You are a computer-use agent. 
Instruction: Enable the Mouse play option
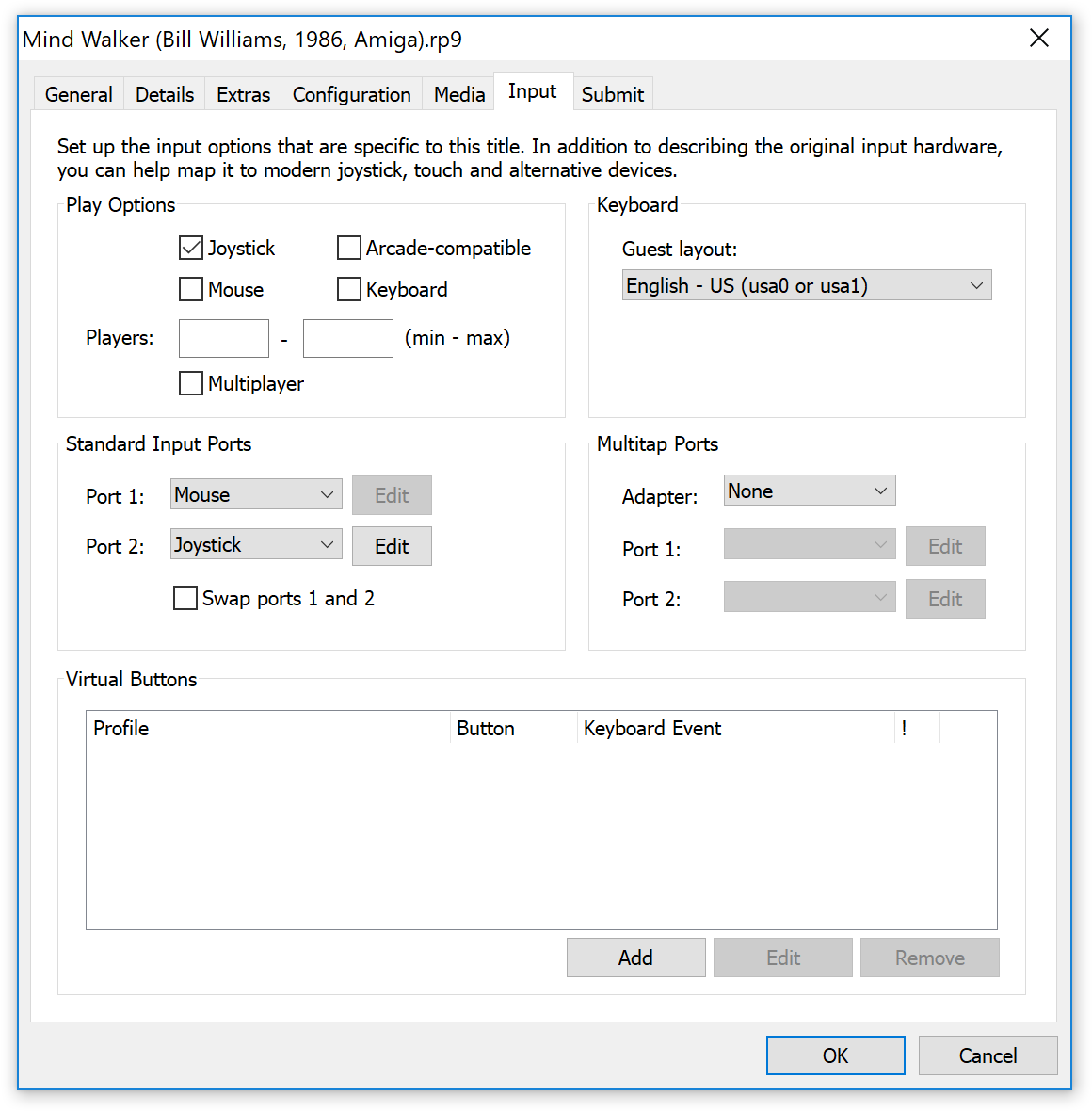pos(191,289)
